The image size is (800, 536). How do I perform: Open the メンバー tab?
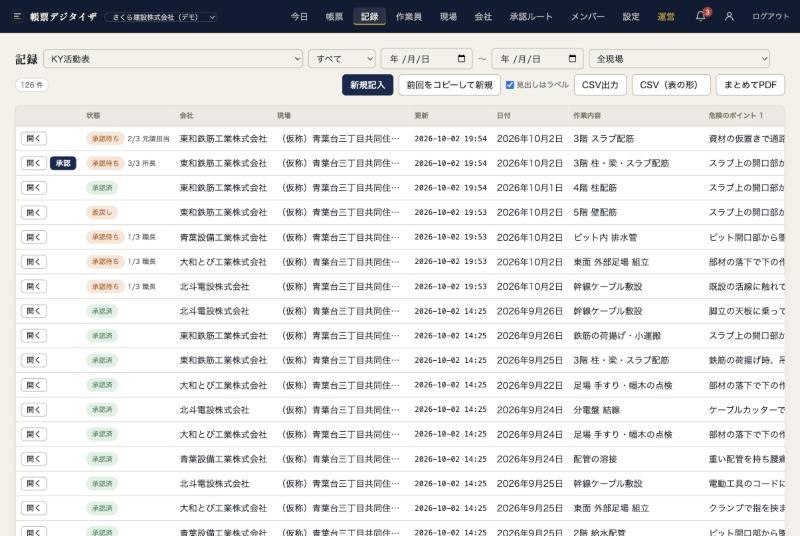[587, 16]
